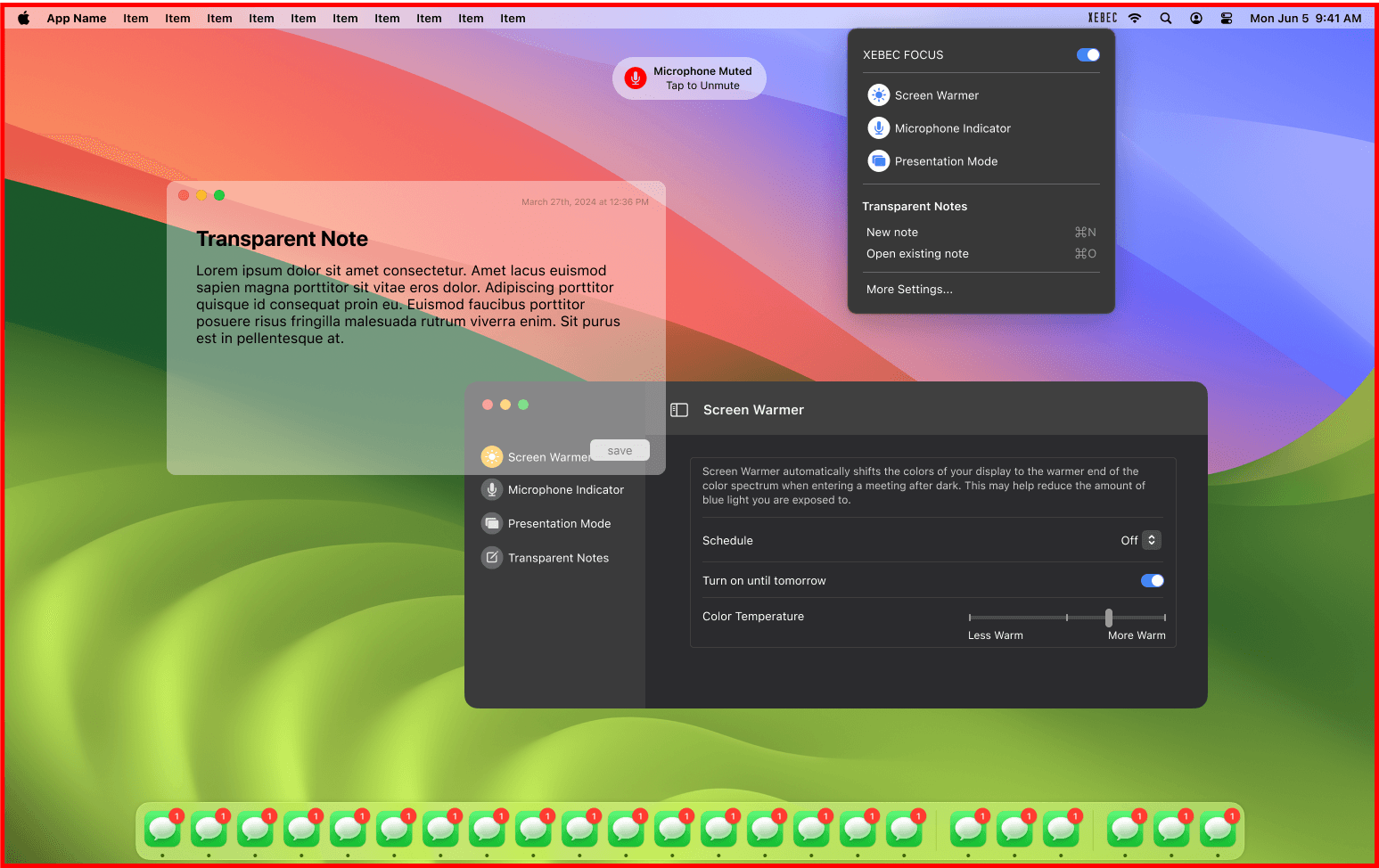Tap Microphone Muted unmute pill

click(x=689, y=78)
